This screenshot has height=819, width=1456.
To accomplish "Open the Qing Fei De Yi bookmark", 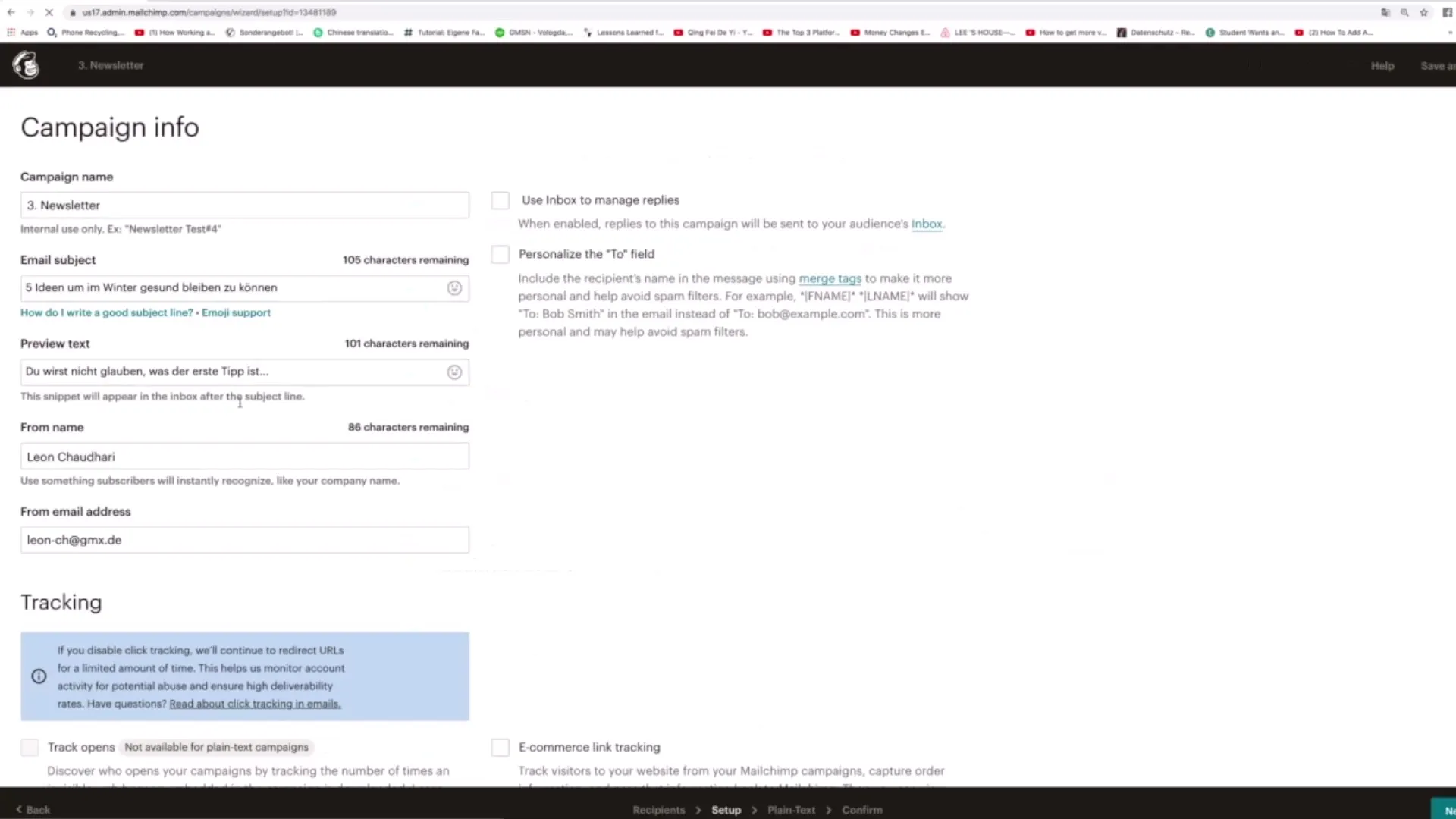I will pyautogui.click(x=714, y=33).
